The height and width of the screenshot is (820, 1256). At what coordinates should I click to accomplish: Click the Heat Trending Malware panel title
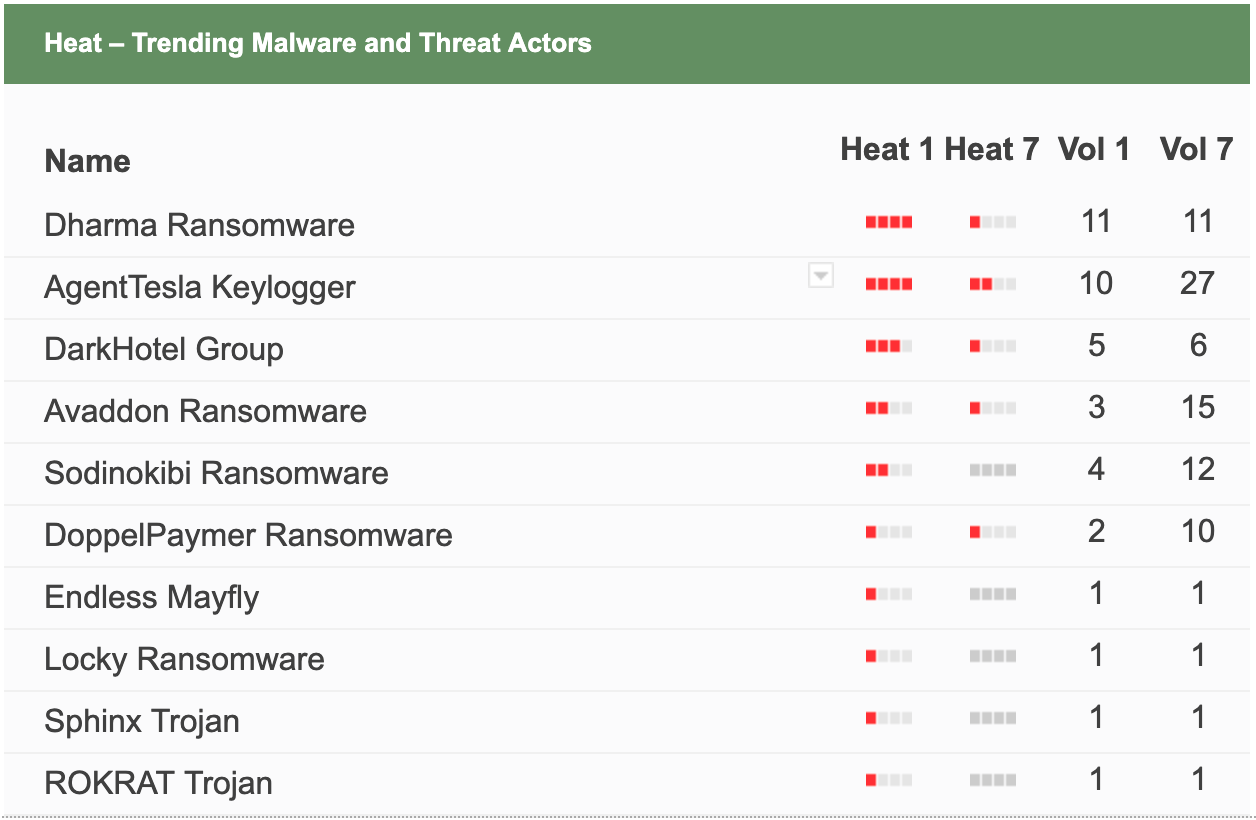[x=318, y=43]
